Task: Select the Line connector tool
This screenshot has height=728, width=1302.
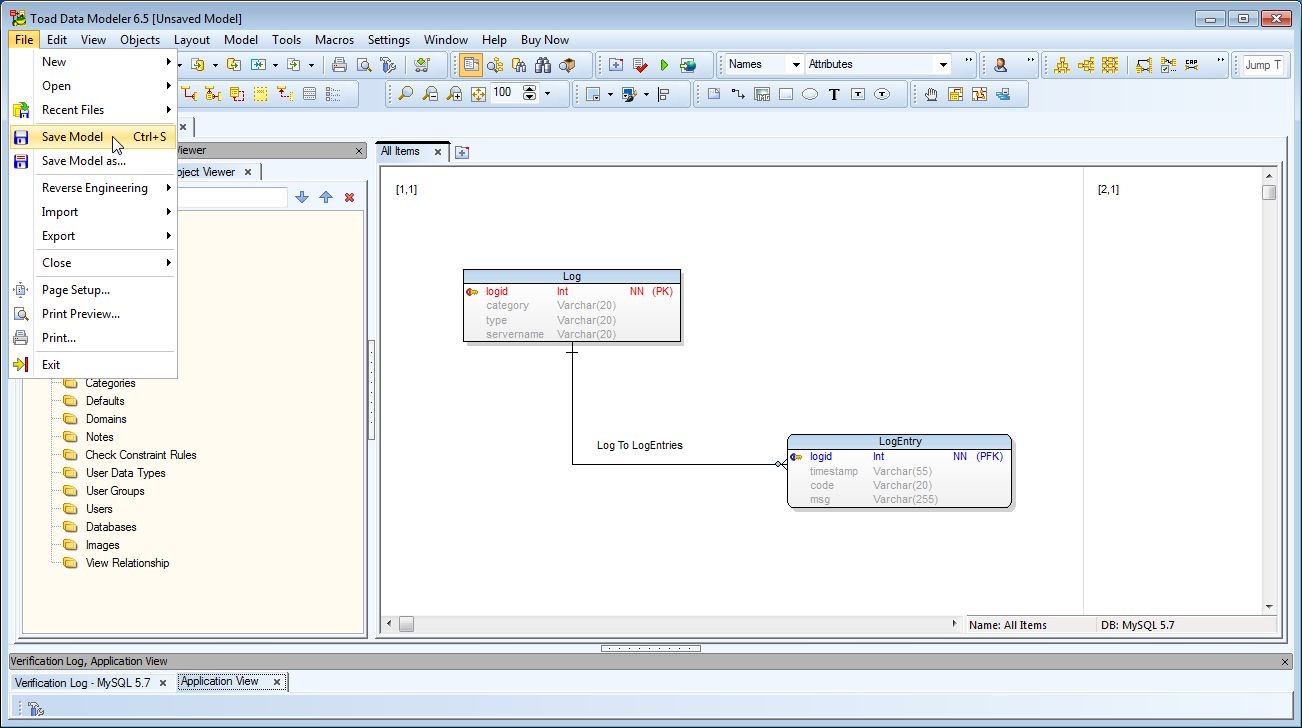Action: (x=738, y=94)
